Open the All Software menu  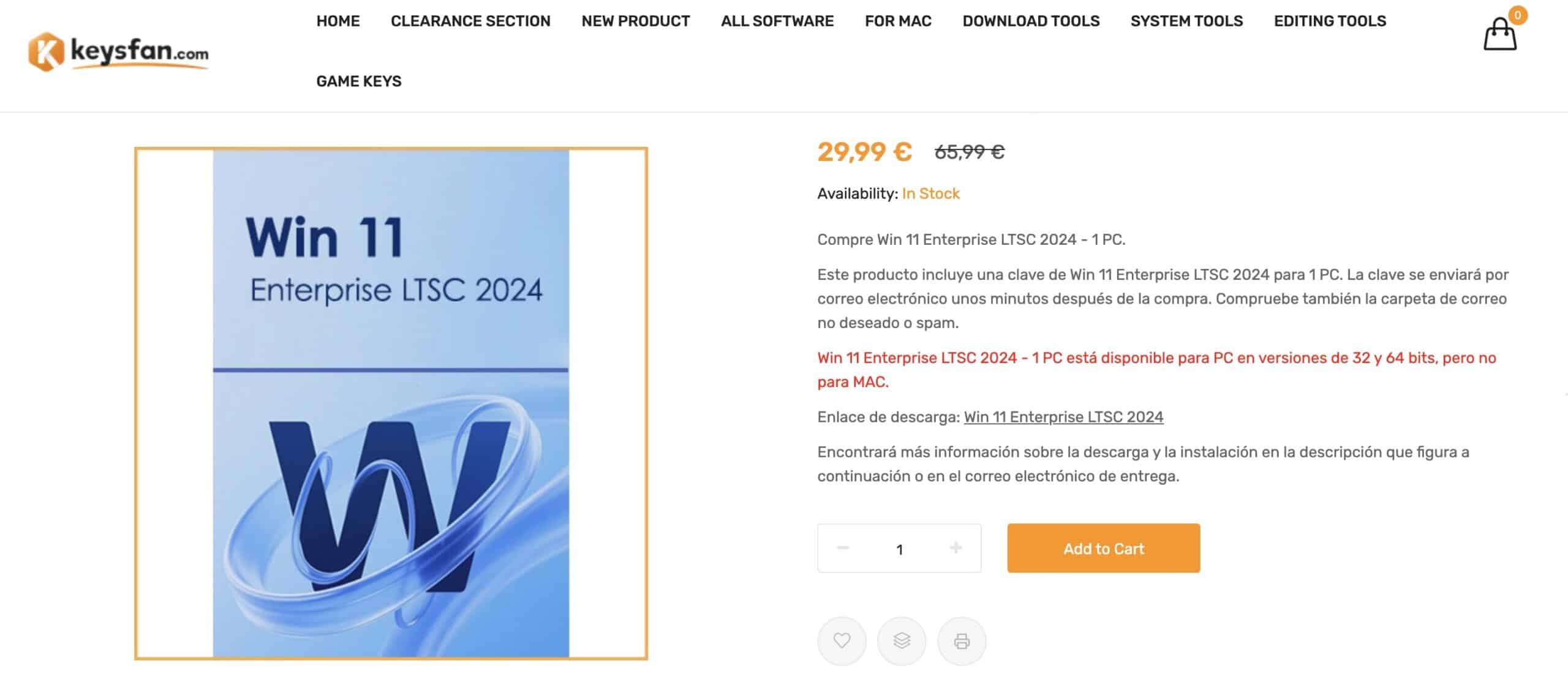click(x=777, y=21)
